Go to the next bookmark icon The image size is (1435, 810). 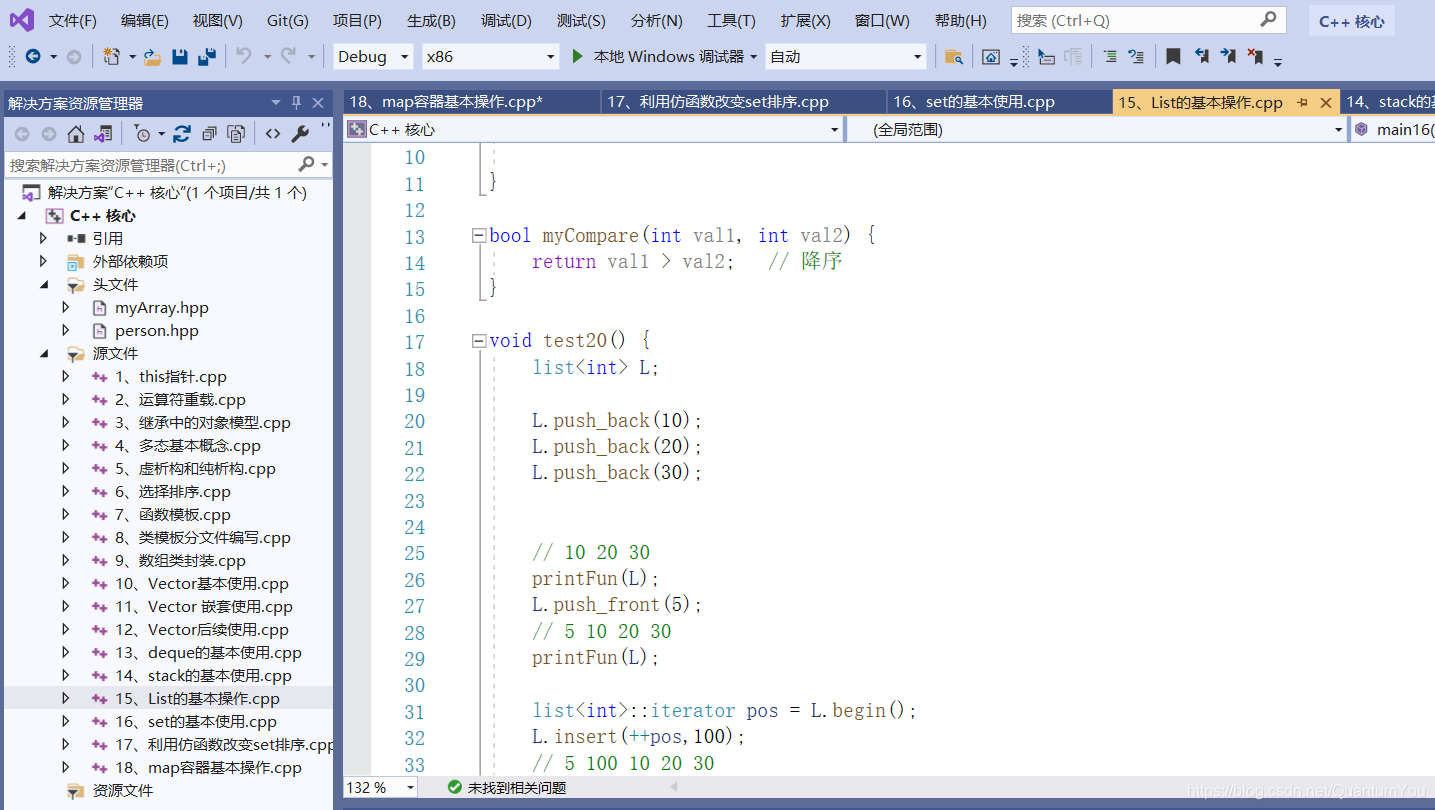[x=1228, y=57]
